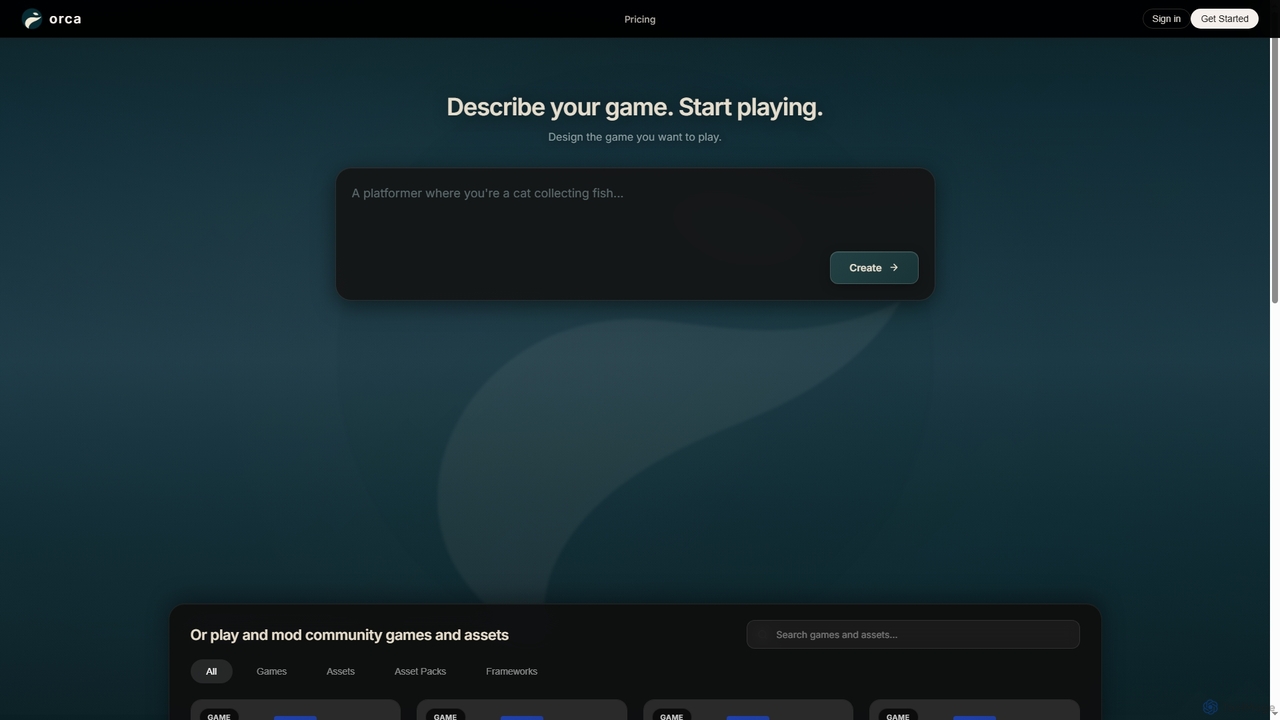The image size is (1280, 720).
Task: Click the Sign in button
Action: pyautogui.click(x=1166, y=19)
